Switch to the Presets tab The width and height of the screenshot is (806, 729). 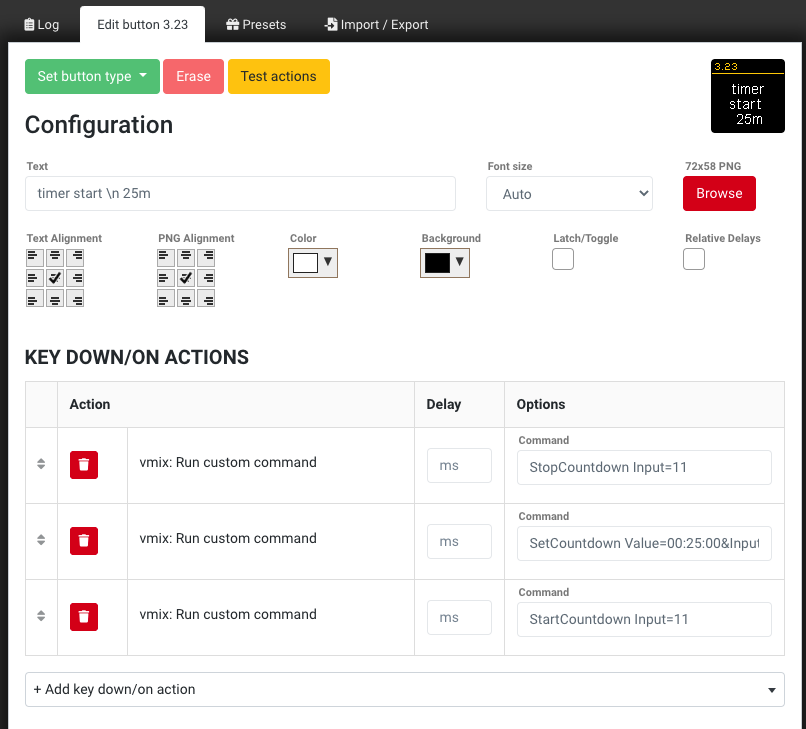pos(255,24)
